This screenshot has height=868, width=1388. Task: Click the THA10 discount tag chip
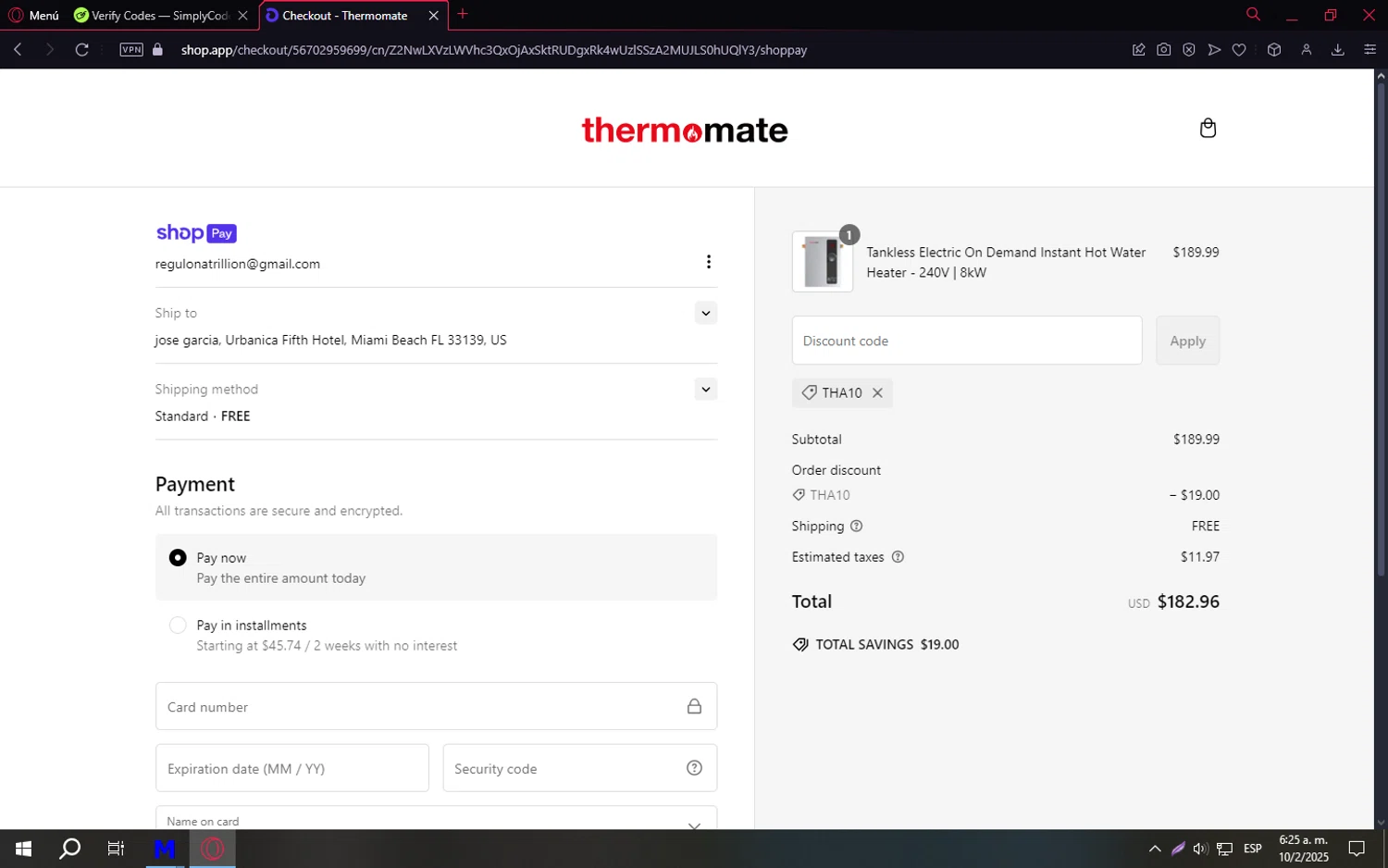pos(842,393)
